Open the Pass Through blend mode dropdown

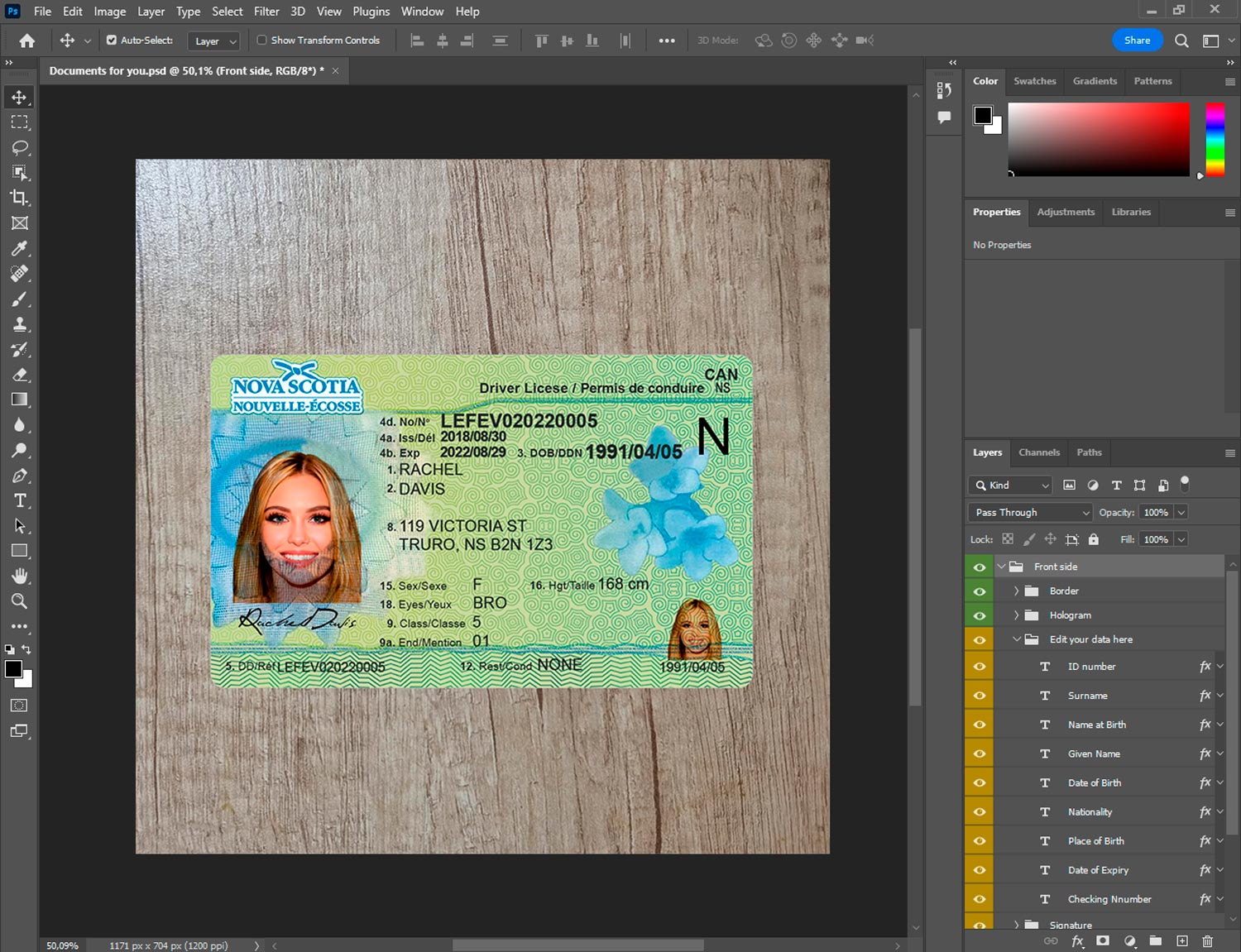click(x=1030, y=513)
